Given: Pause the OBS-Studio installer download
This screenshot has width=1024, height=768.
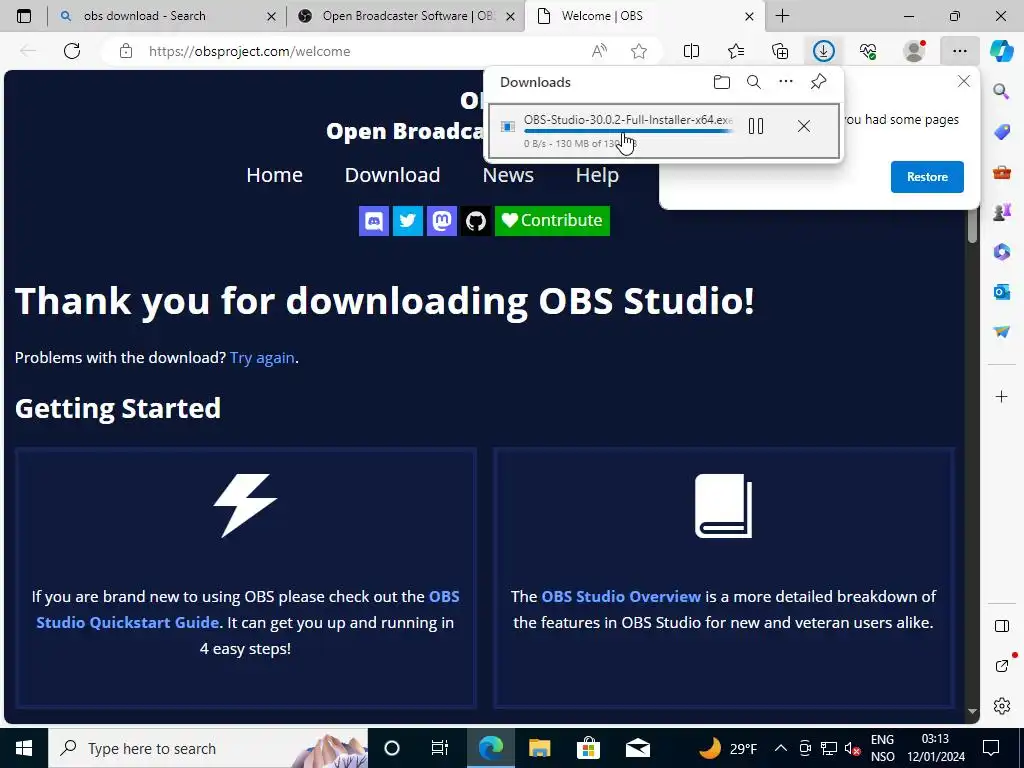Looking at the screenshot, I should point(756,126).
